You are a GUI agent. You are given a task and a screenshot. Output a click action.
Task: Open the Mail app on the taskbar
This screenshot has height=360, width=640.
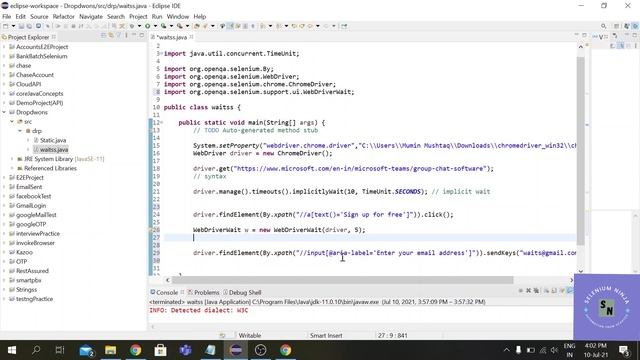click(x=86, y=350)
